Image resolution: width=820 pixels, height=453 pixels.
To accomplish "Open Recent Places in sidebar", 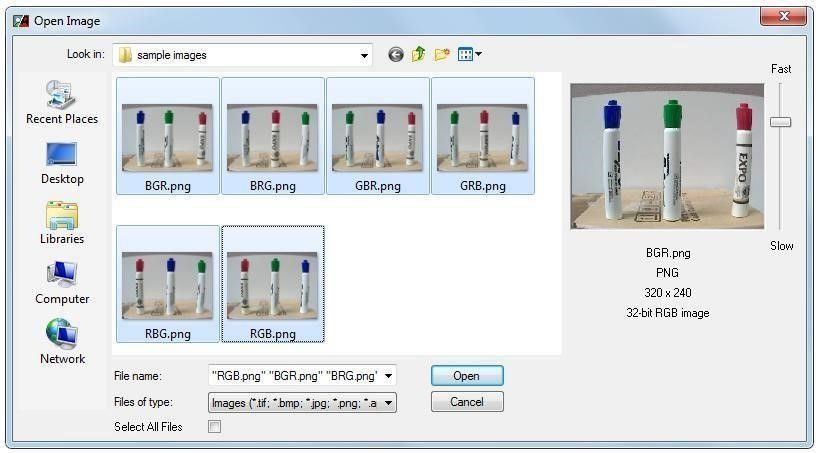I will coord(62,103).
